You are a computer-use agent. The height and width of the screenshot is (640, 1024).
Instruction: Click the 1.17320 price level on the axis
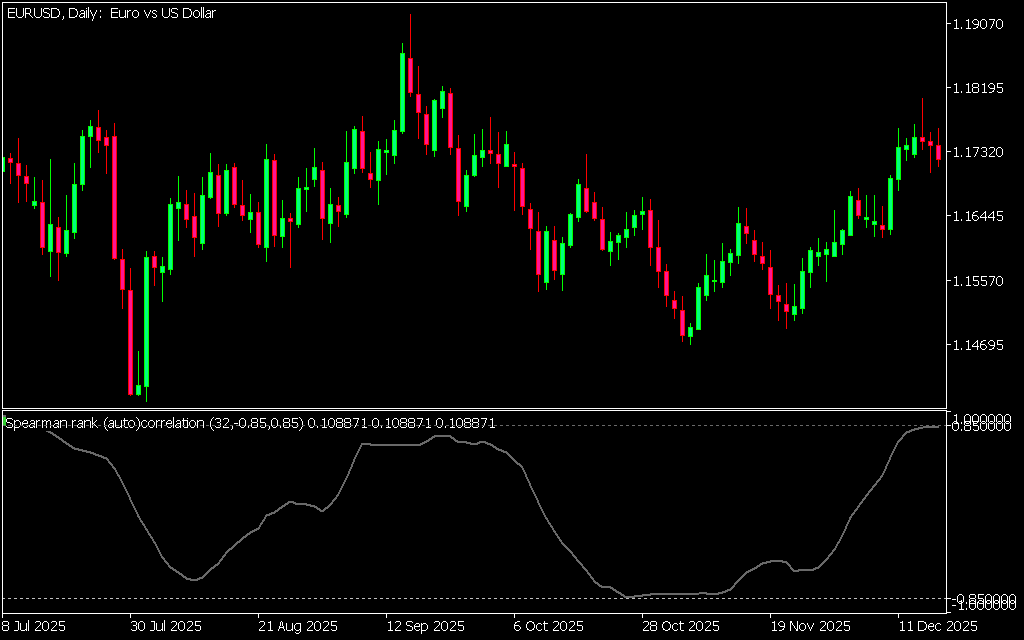click(x=979, y=152)
